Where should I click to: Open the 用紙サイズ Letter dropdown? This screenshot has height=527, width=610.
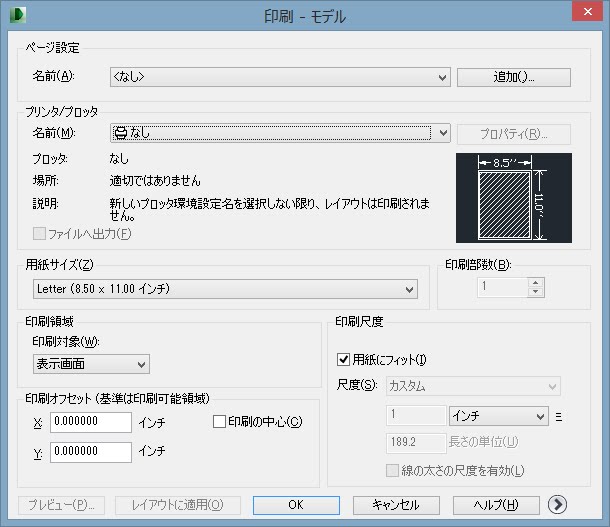[225, 289]
